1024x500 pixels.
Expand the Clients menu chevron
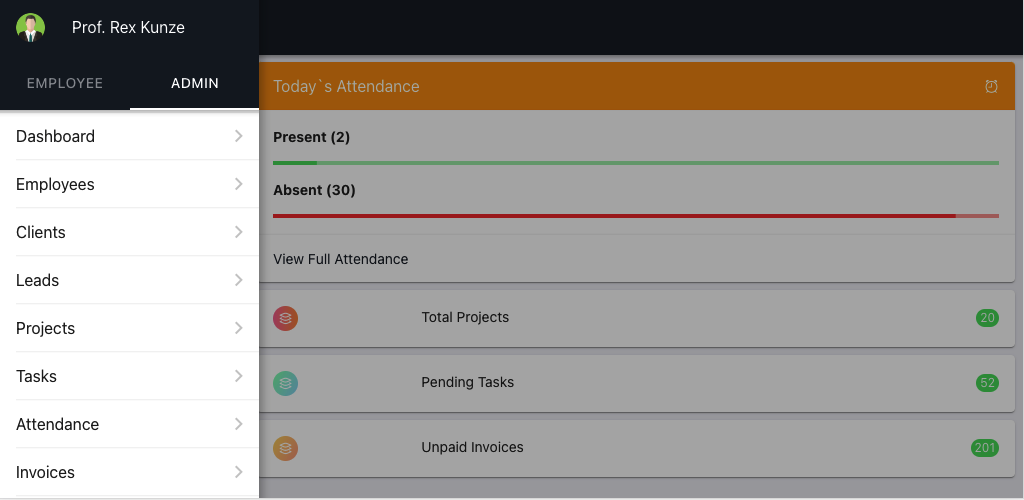238,232
